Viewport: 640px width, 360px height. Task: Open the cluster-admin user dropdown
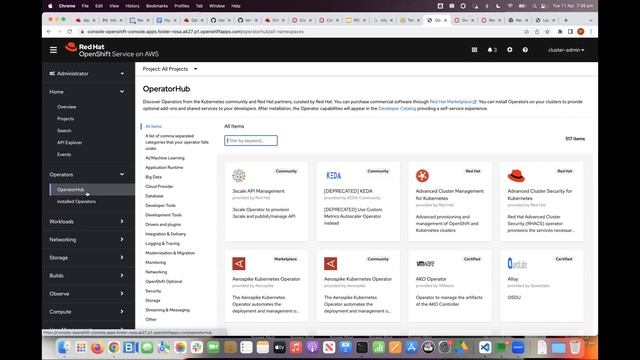[566, 50]
